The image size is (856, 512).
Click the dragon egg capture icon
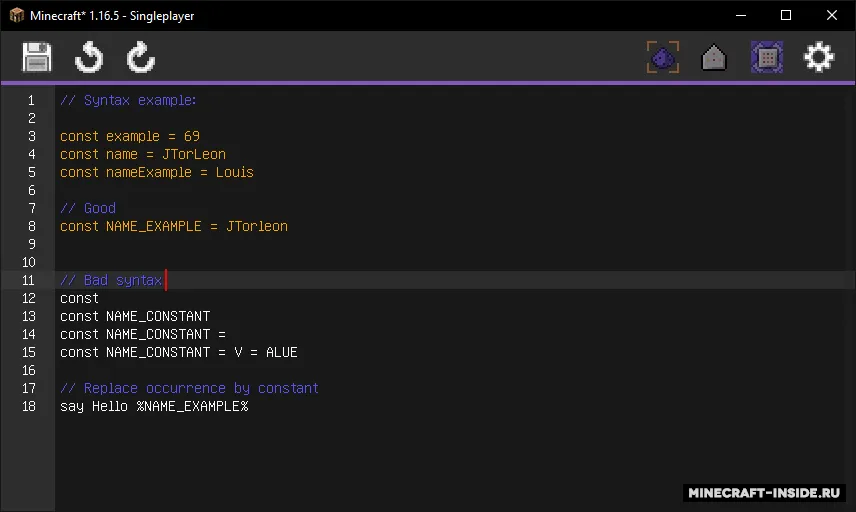663,57
